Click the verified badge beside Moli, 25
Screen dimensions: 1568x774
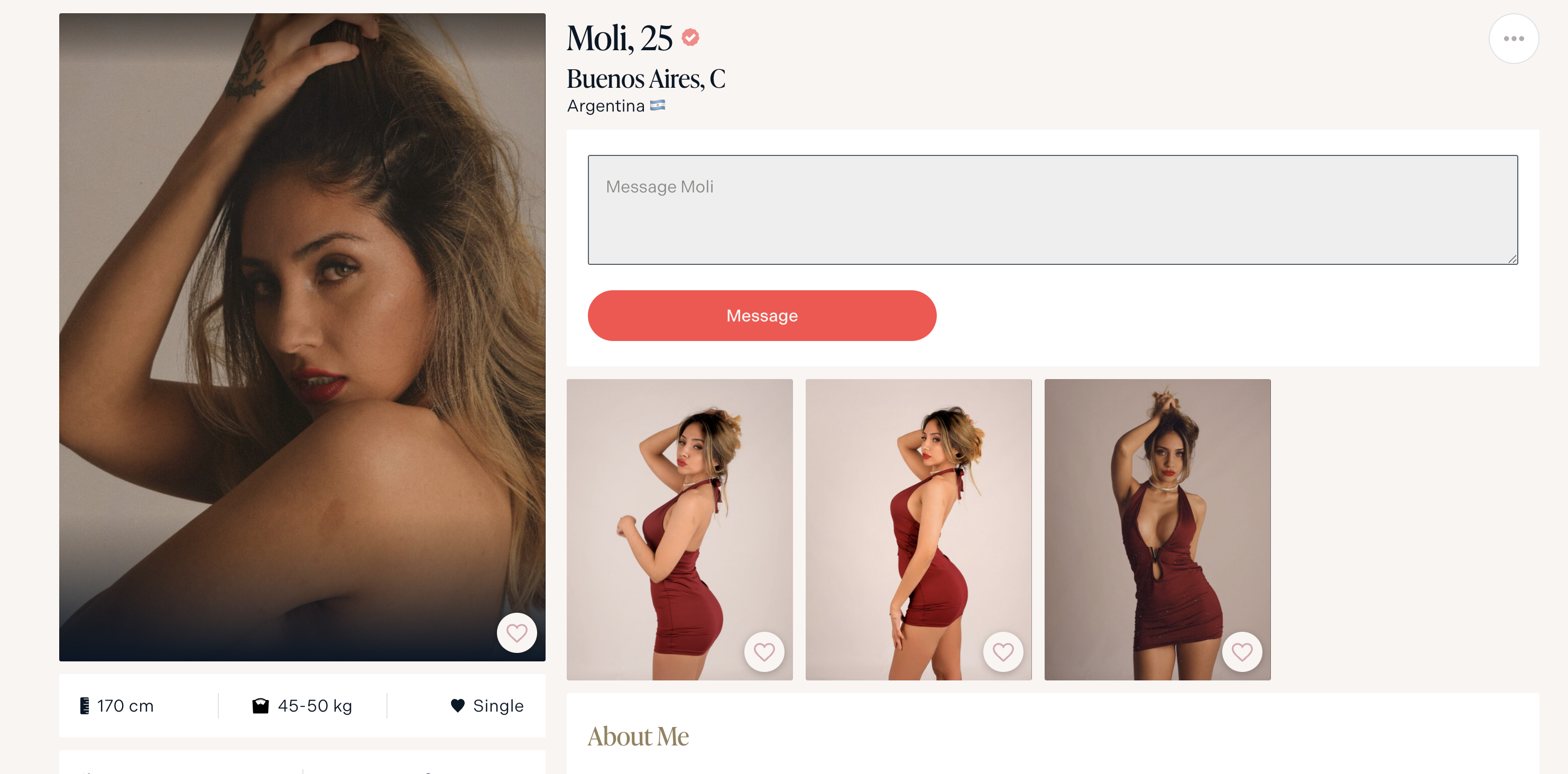pyautogui.click(x=690, y=38)
